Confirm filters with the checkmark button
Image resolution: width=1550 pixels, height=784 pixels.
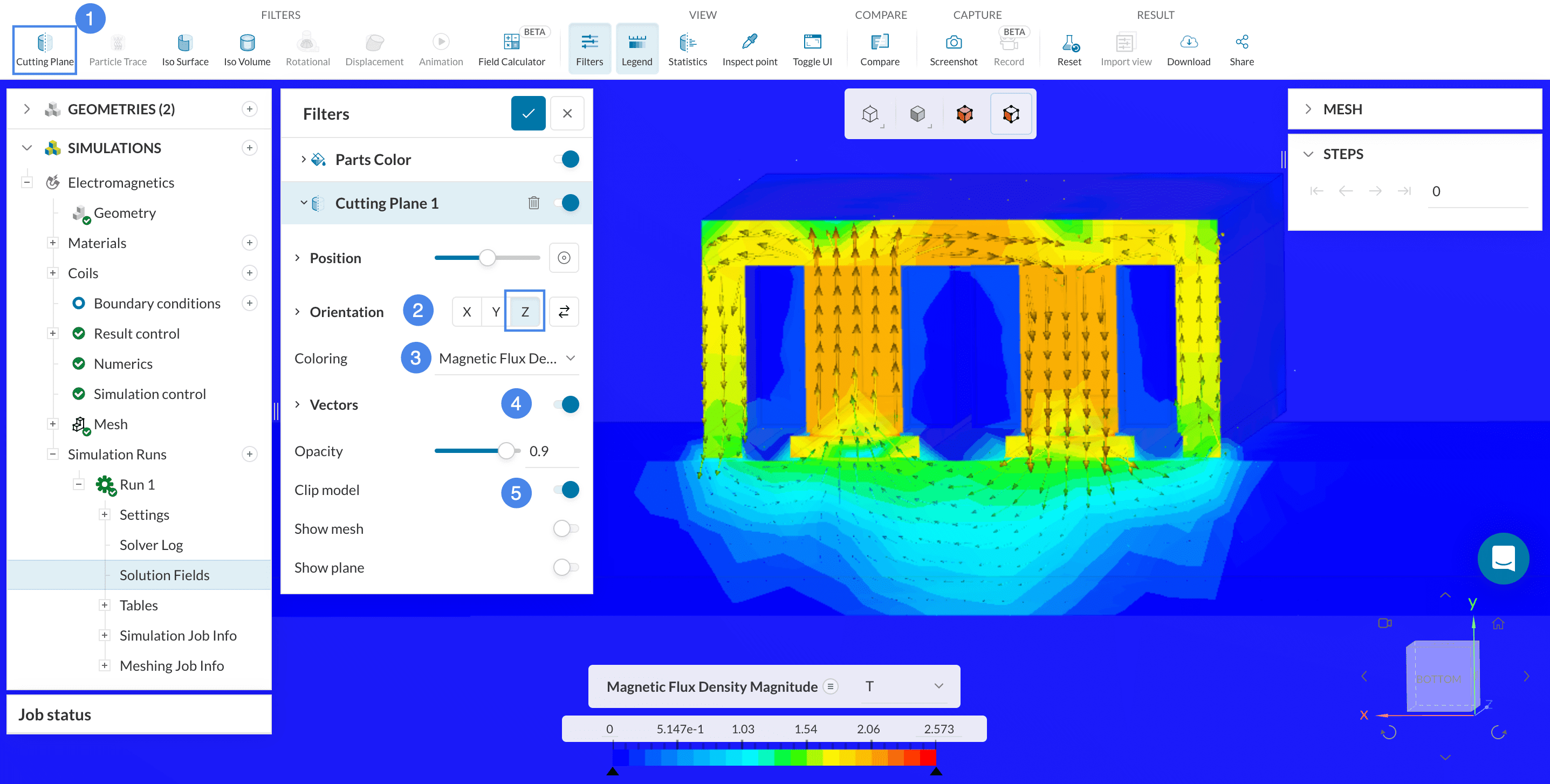tap(527, 113)
